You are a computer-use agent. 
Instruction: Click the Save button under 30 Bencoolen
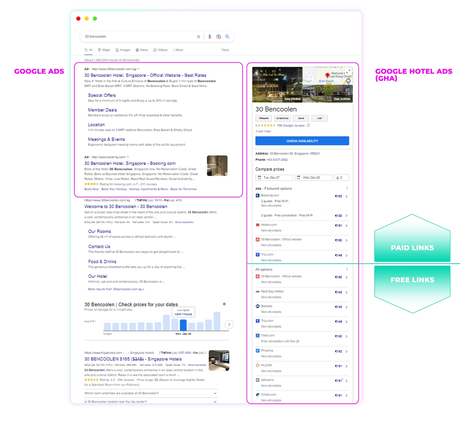coord(301,118)
